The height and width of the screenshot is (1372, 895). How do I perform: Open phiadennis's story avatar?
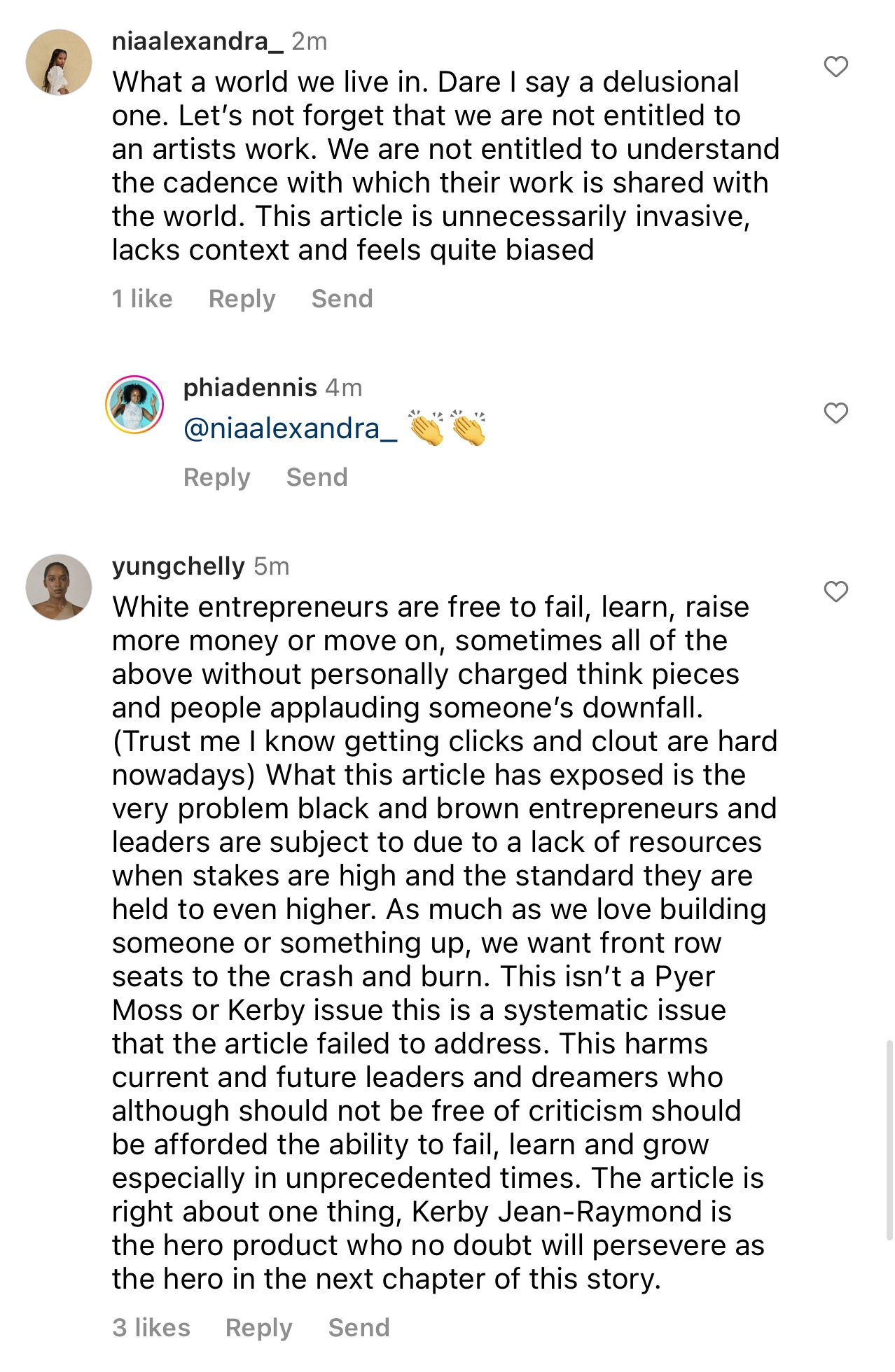pos(134,405)
